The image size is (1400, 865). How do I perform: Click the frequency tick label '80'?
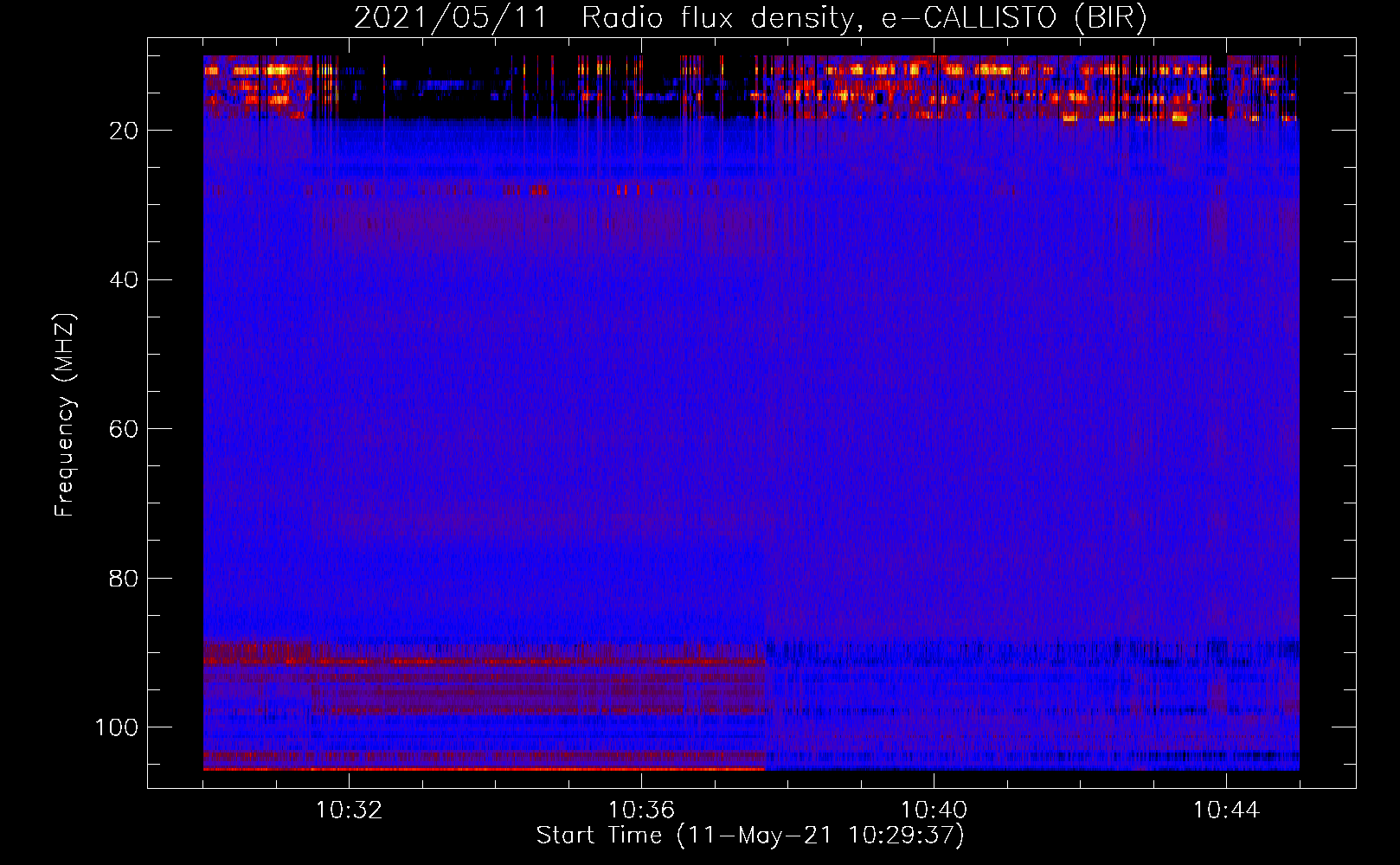click(x=125, y=579)
